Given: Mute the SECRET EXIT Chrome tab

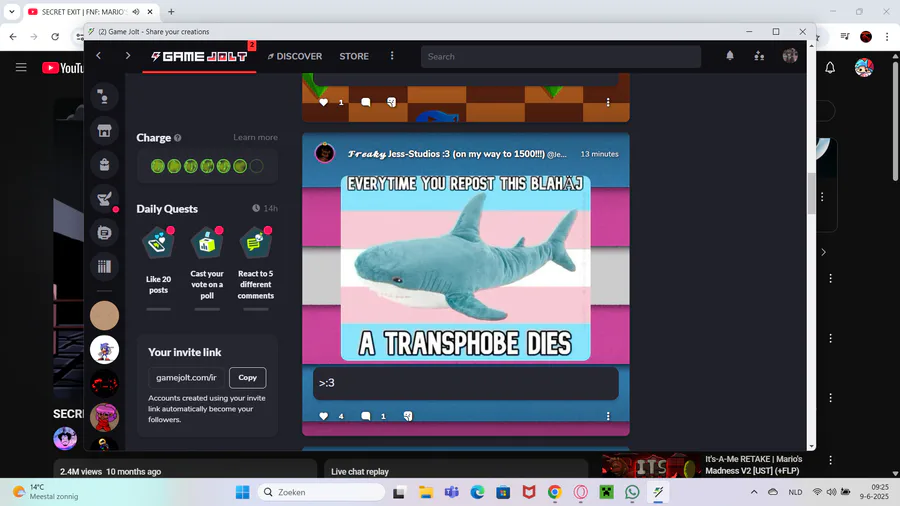Looking at the screenshot, I should click(136, 11).
